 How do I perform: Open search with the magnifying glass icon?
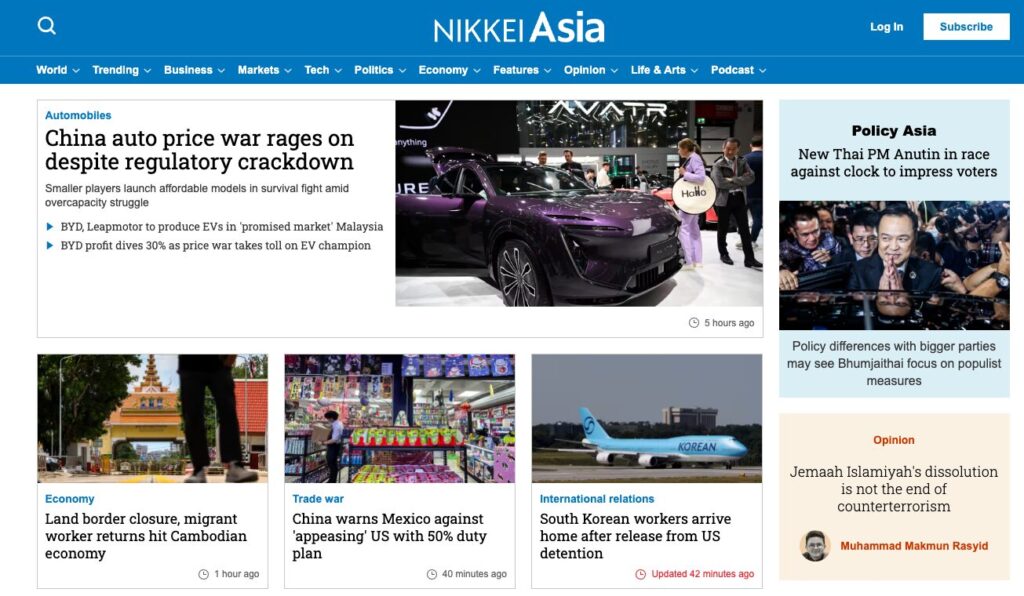click(x=47, y=26)
